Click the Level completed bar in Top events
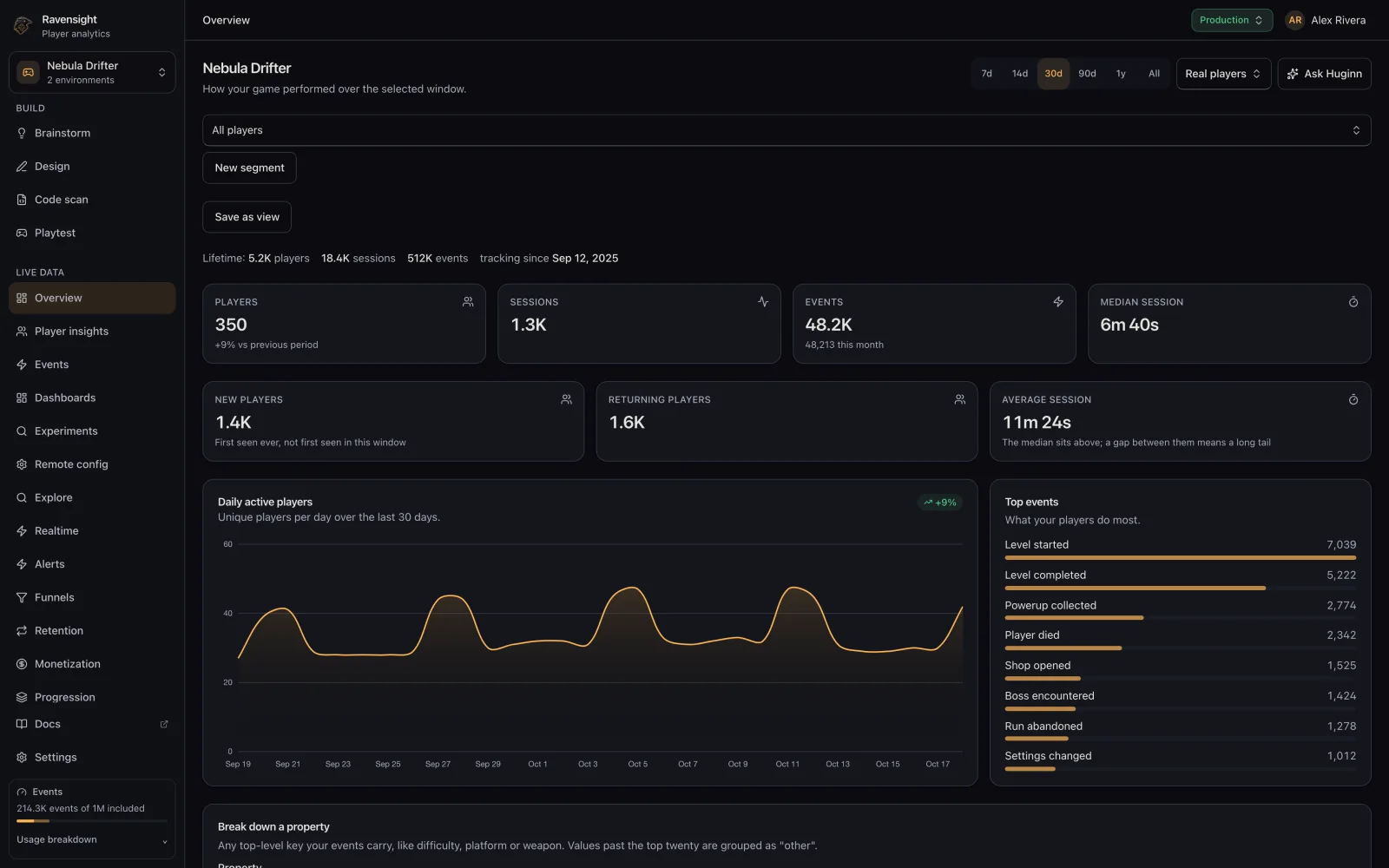Screen dimensions: 1389x868 [x=1180, y=588]
